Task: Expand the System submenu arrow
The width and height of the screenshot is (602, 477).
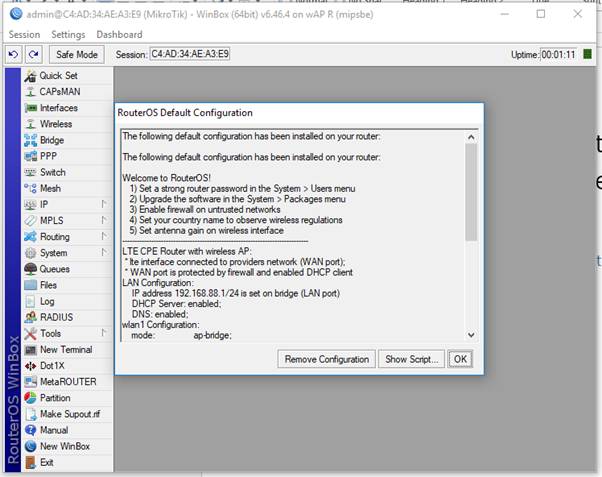Action: click(x=104, y=252)
